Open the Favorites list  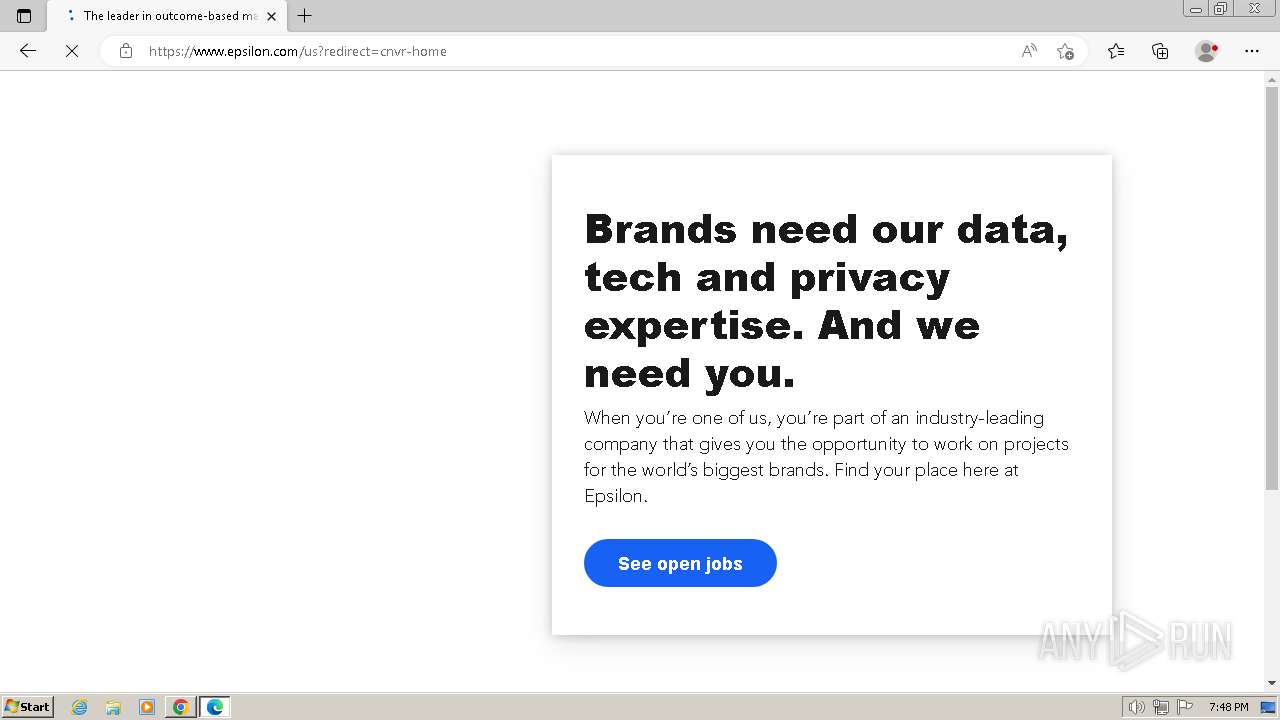click(1116, 51)
